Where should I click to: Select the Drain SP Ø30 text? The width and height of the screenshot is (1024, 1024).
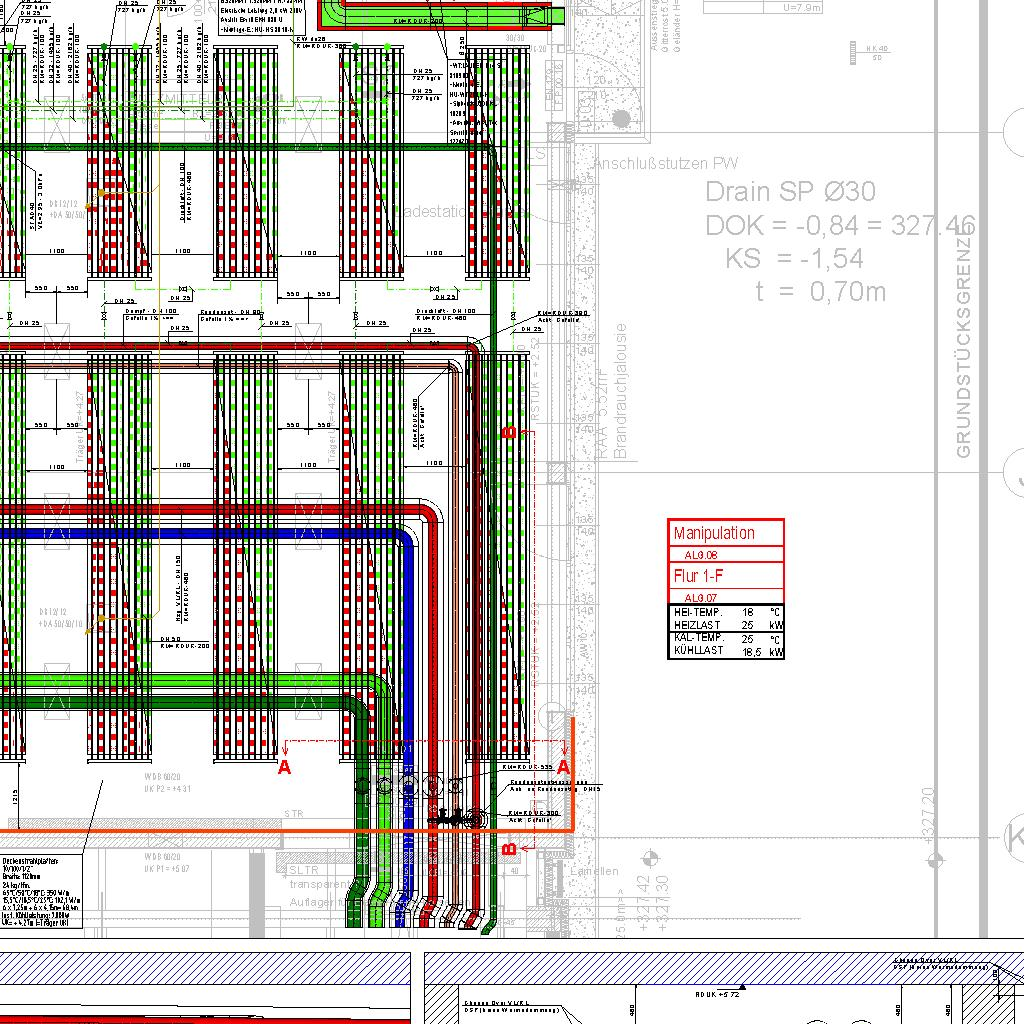pyautogui.click(x=790, y=191)
